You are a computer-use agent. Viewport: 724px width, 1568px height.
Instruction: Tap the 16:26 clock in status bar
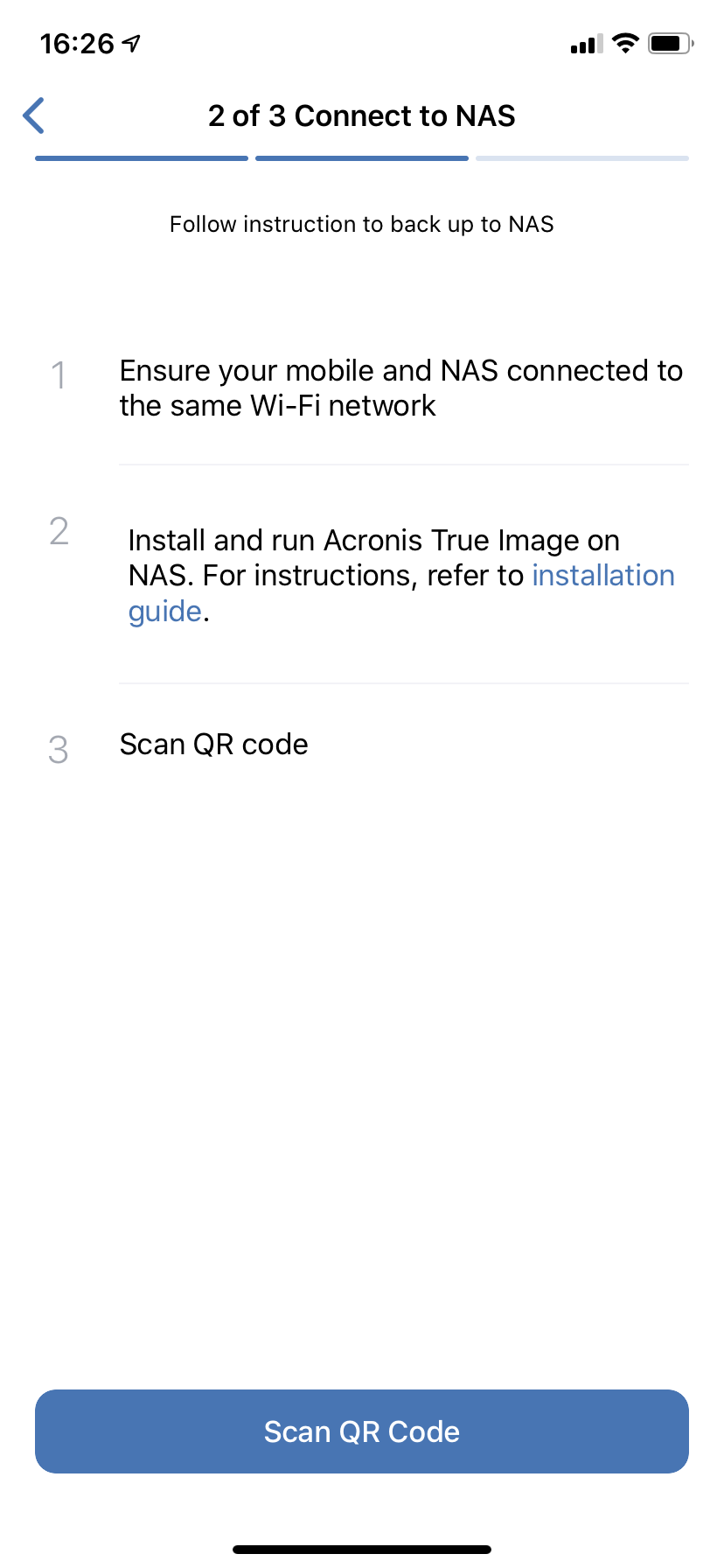(77, 43)
